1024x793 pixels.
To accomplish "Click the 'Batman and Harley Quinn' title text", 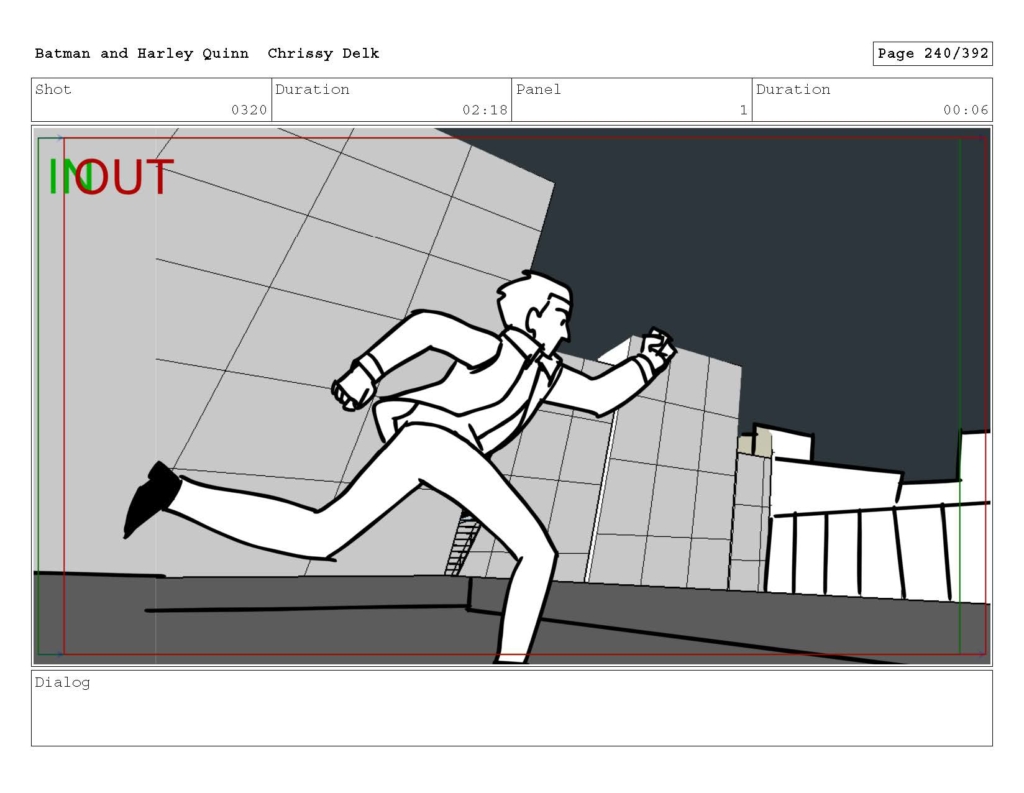I will (x=142, y=54).
